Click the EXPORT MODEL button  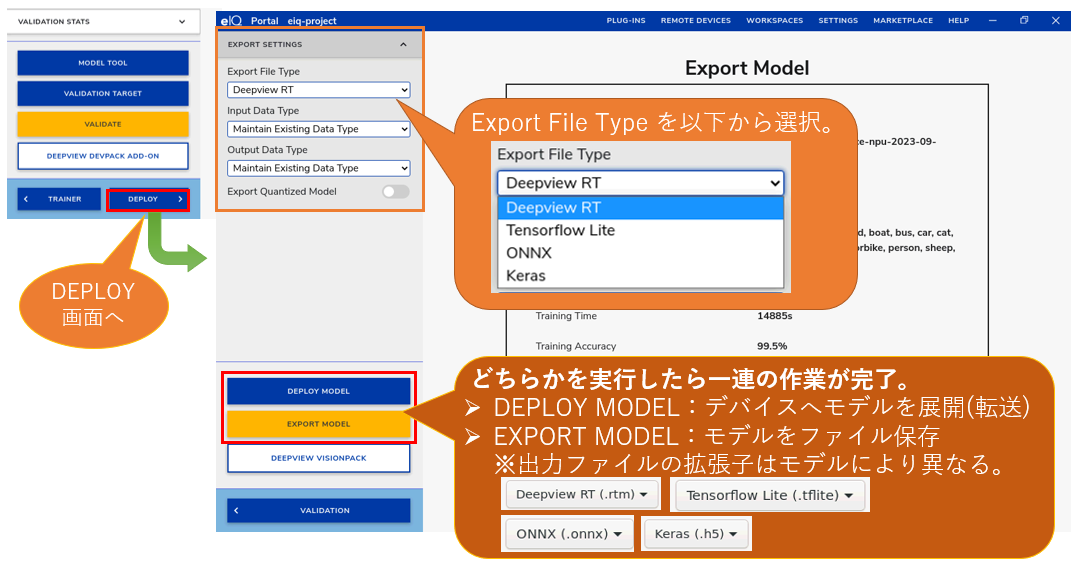(318, 424)
